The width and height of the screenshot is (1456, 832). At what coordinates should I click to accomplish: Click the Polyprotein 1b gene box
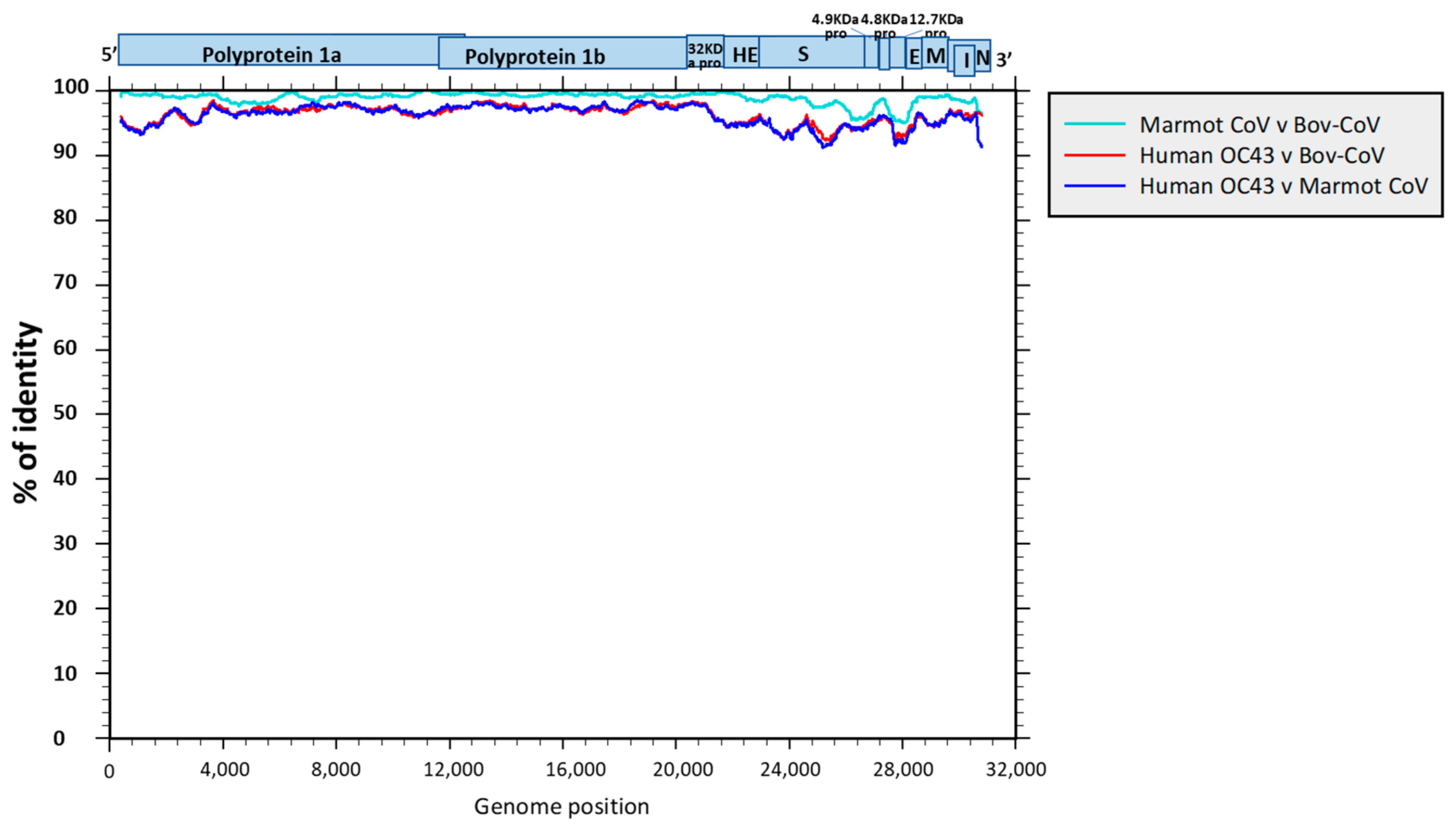(534, 57)
